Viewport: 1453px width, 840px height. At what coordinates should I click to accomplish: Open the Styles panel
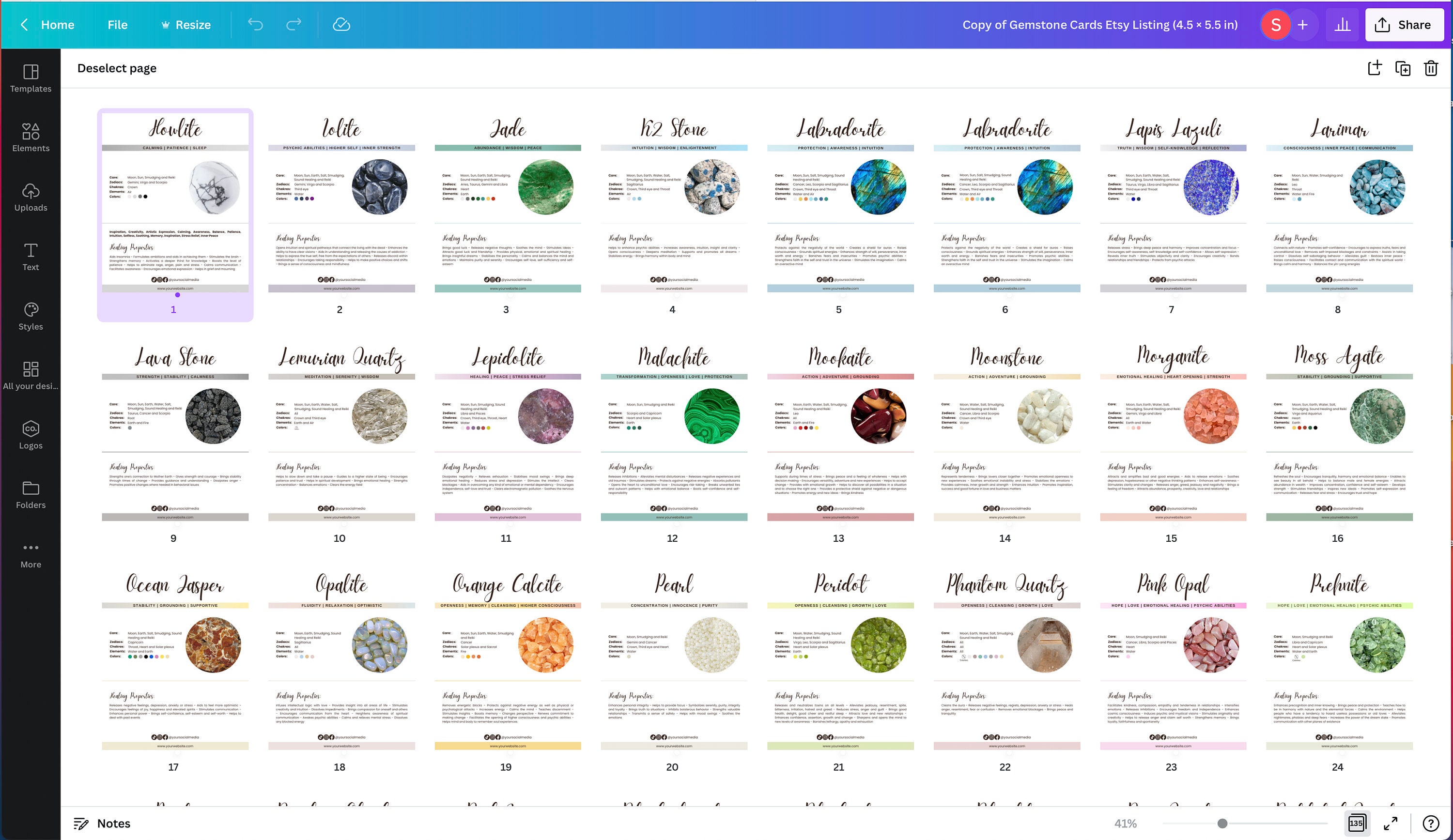pos(31,316)
